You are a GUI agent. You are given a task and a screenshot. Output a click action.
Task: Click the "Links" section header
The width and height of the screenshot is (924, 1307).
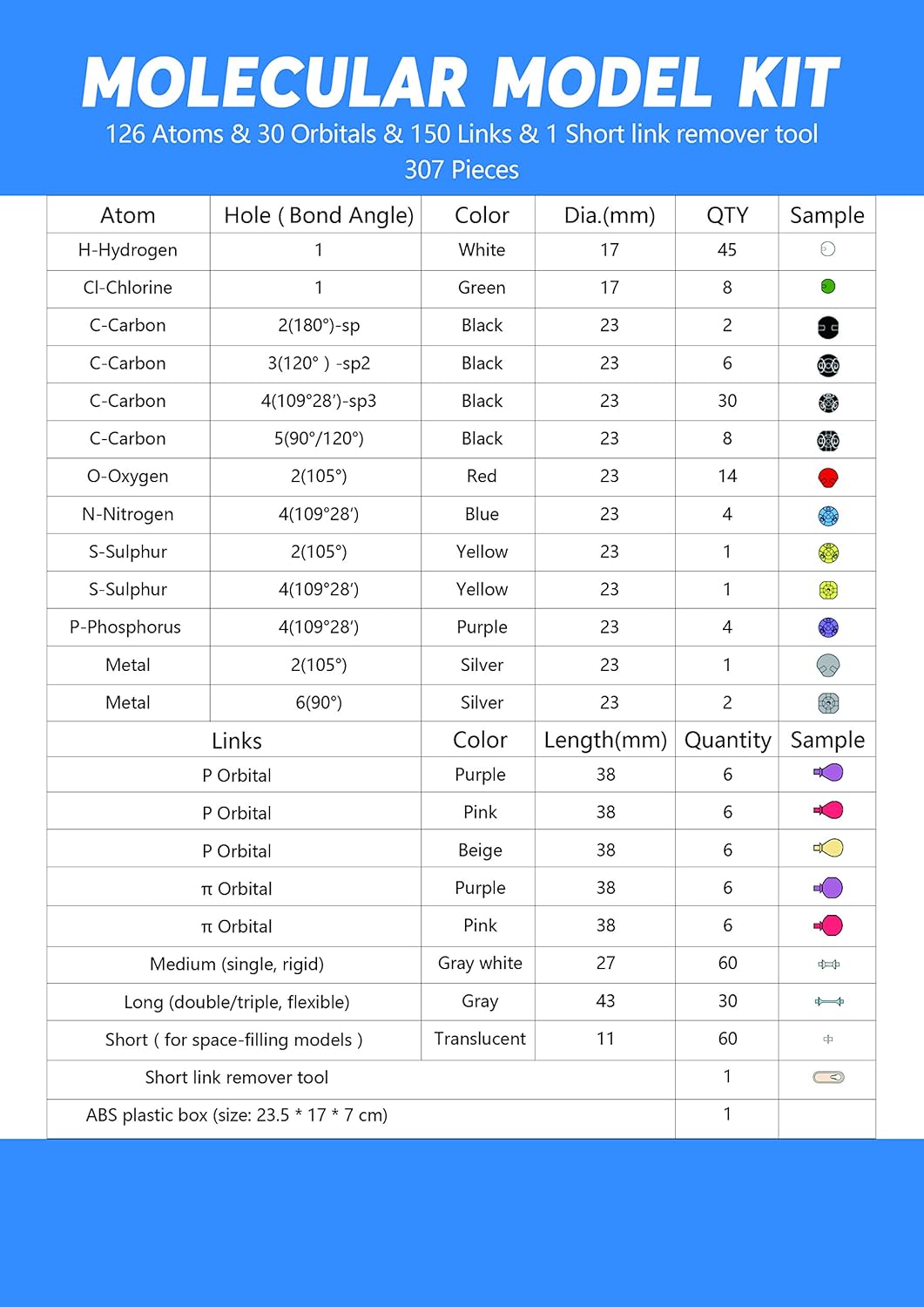(236, 741)
